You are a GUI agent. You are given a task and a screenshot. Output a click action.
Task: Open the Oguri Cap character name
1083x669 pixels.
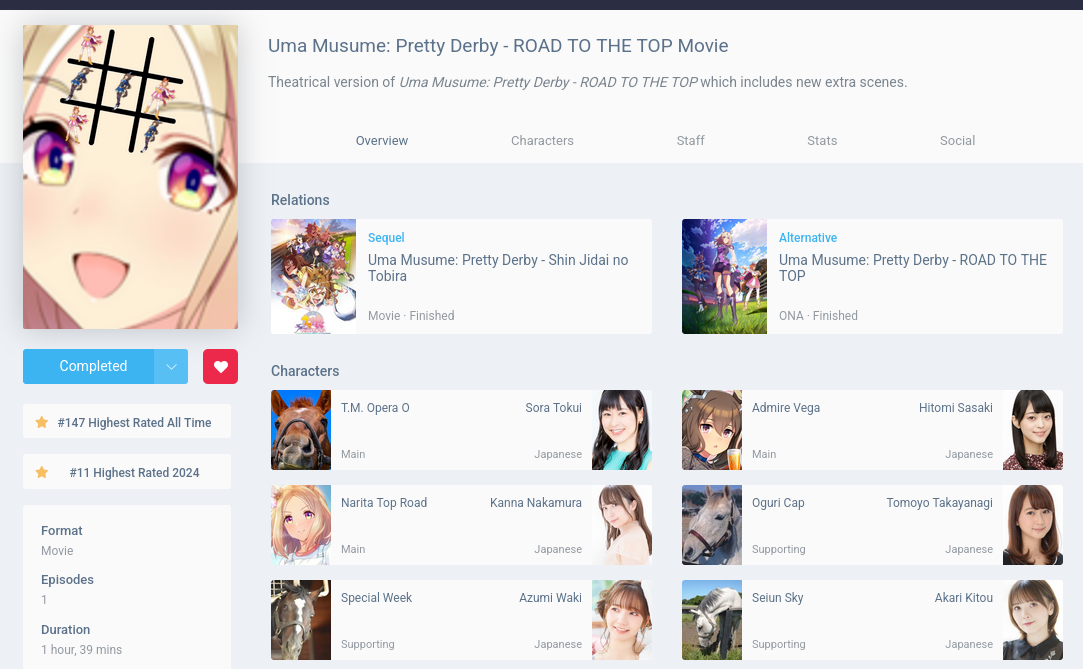coord(778,503)
